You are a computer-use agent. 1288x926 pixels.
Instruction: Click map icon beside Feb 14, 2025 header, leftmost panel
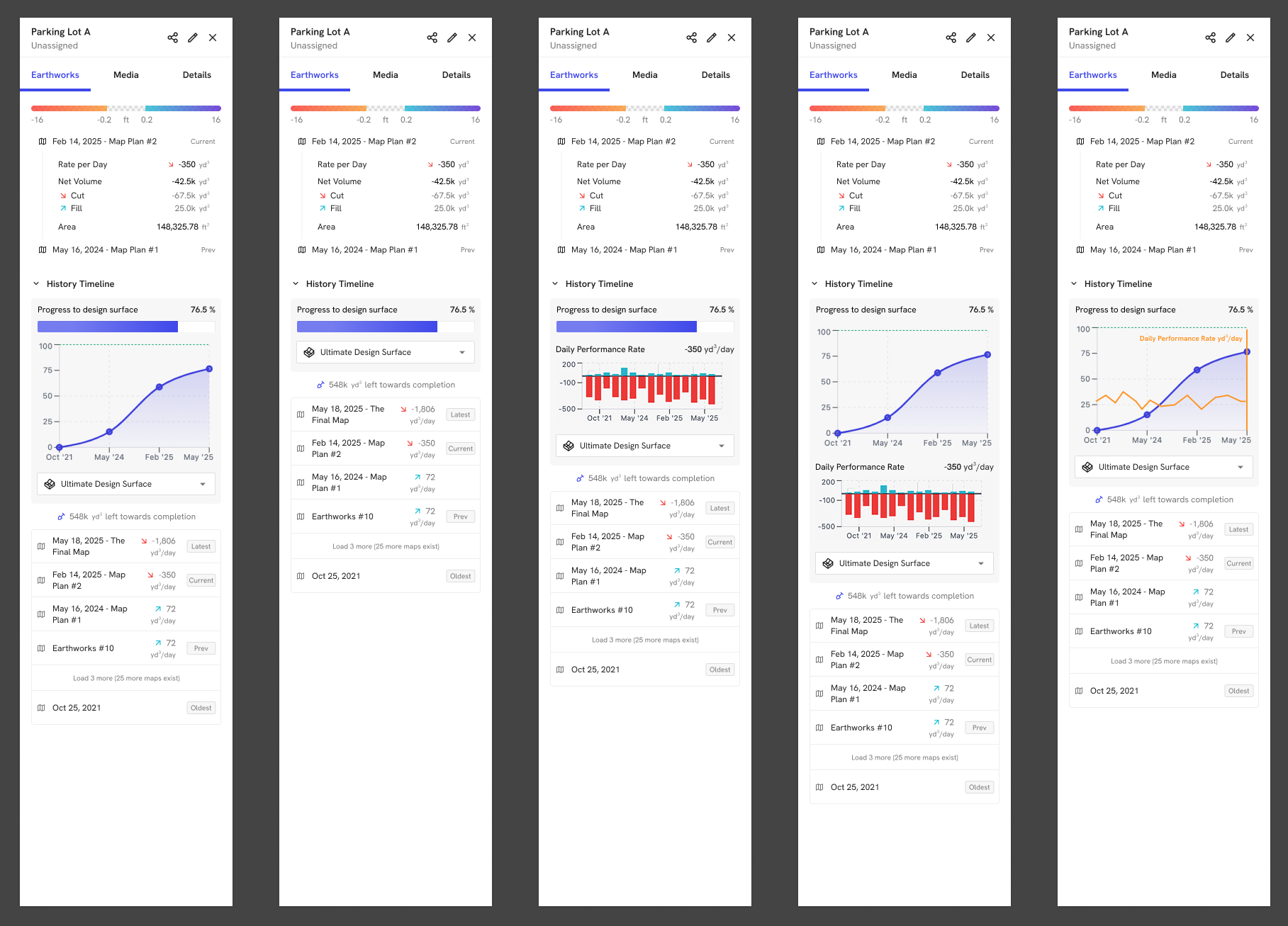click(43, 142)
